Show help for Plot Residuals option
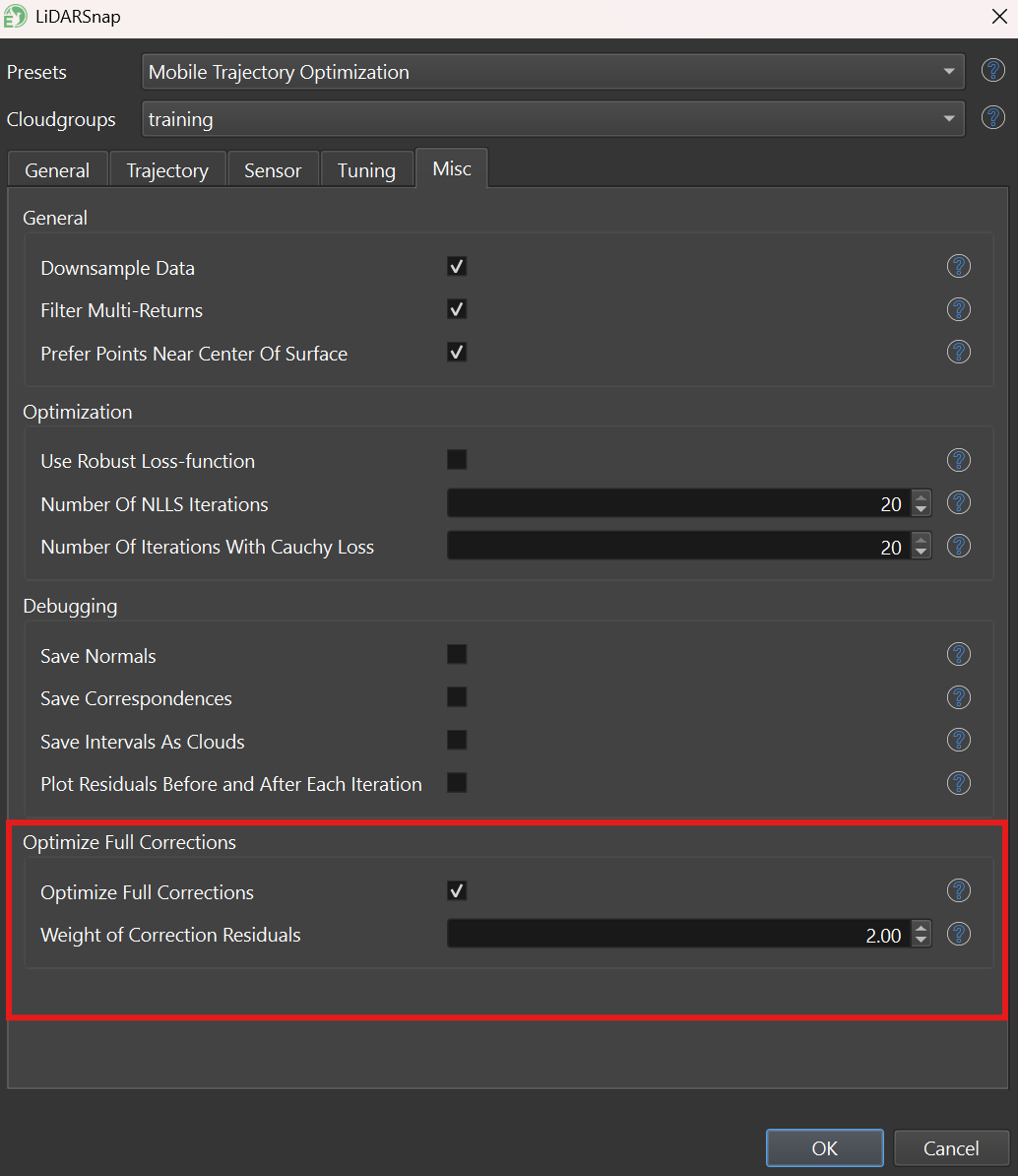1018x1176 pixels. pyautogui.click(x=958, y=783)
